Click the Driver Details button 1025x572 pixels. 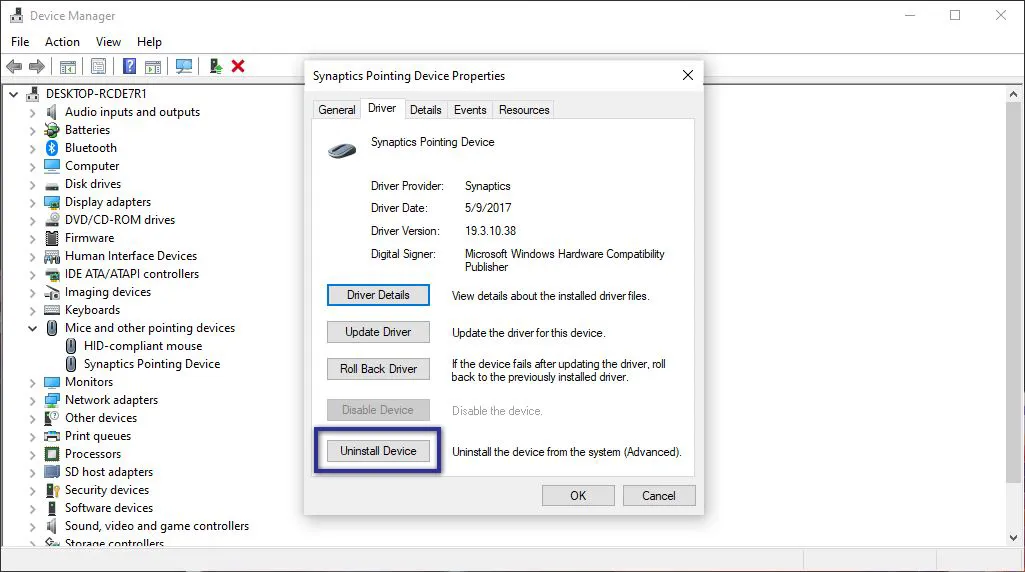point(378,295)
